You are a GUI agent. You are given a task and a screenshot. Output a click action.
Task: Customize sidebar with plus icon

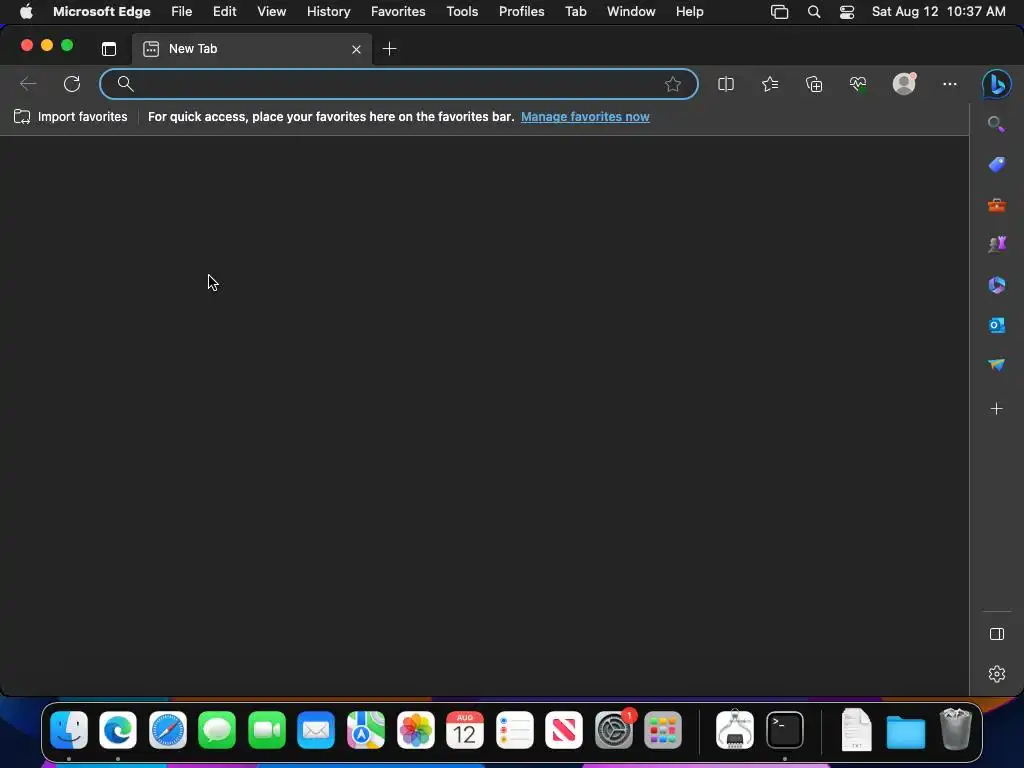997,409
